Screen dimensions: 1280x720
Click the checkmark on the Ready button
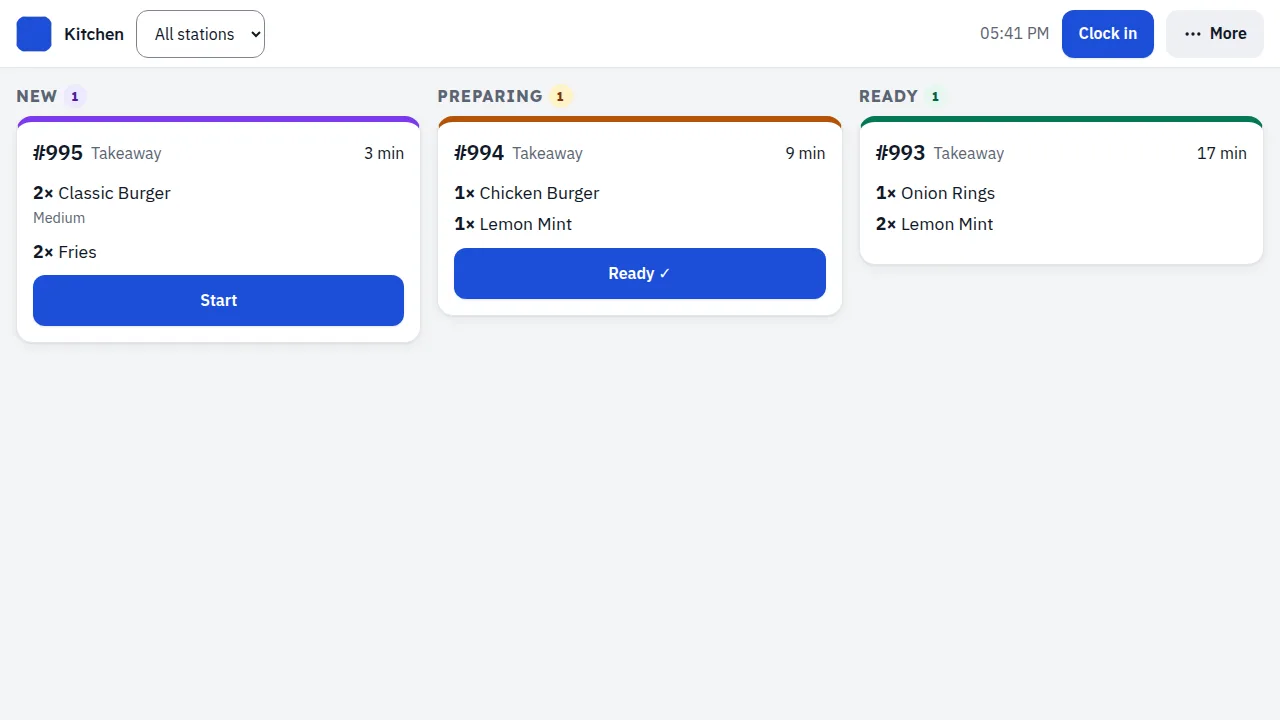665,273
